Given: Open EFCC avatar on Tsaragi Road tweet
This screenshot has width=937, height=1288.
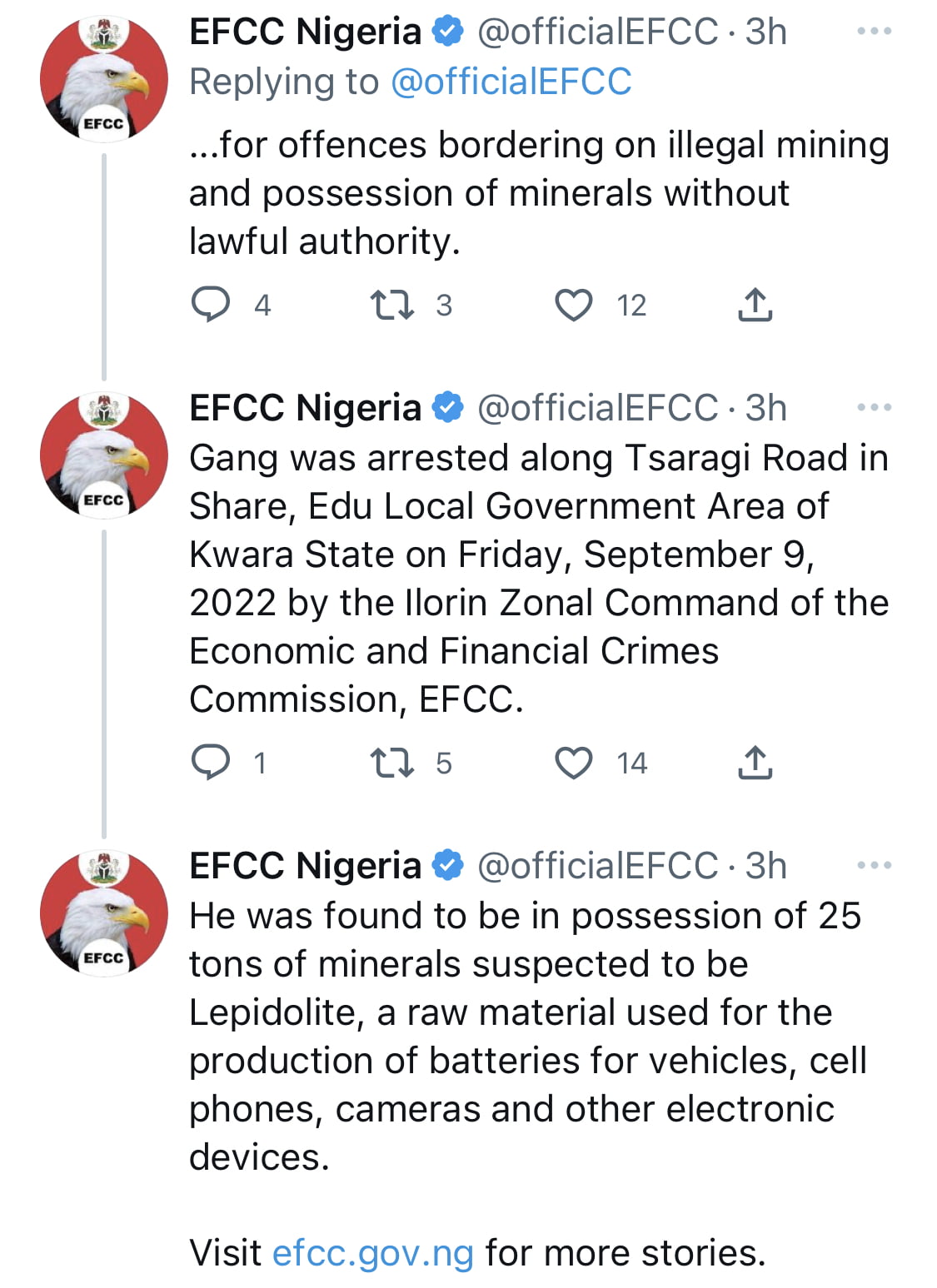Looking at the screenshot, I should (x=104, y=455).
